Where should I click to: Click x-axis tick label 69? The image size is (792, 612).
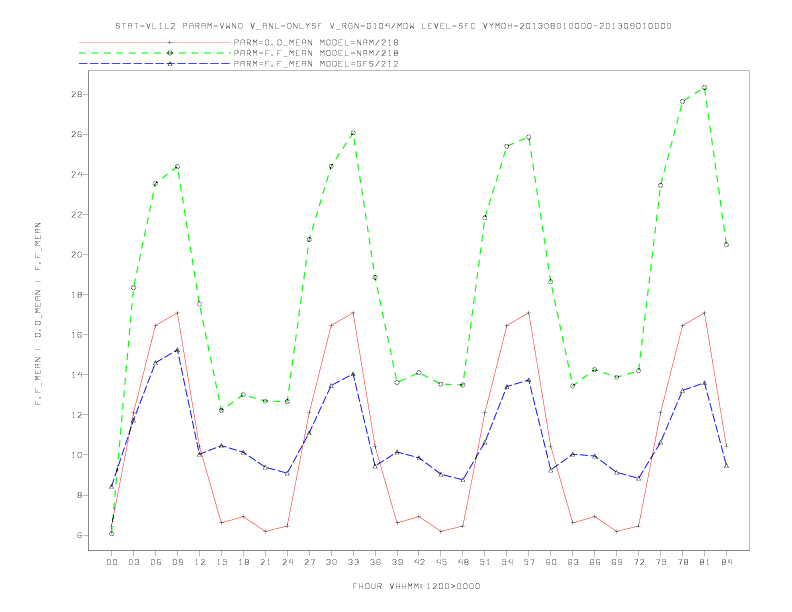tap(617, 562)
